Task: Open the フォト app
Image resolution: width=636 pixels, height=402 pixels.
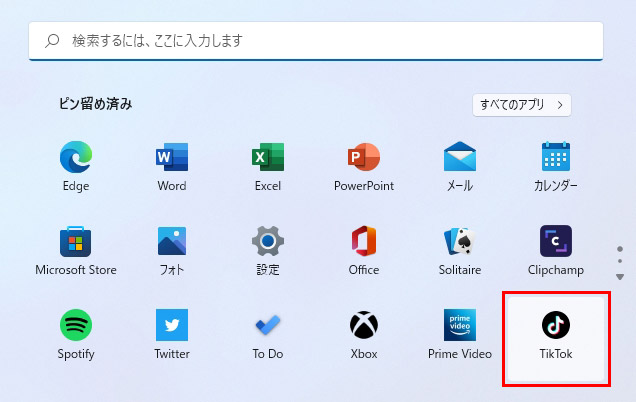Action: [x=172, y=242]
